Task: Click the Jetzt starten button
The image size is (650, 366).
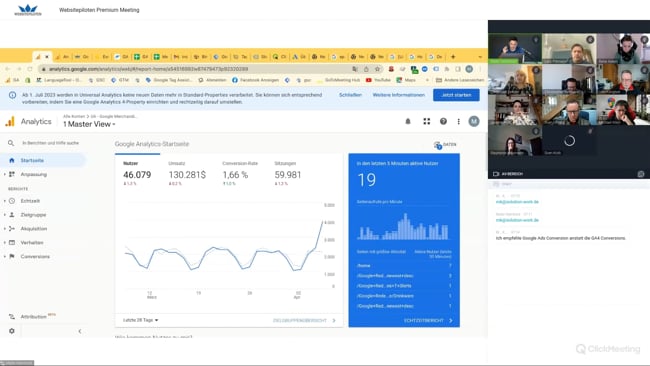Action: click(456, 95)
